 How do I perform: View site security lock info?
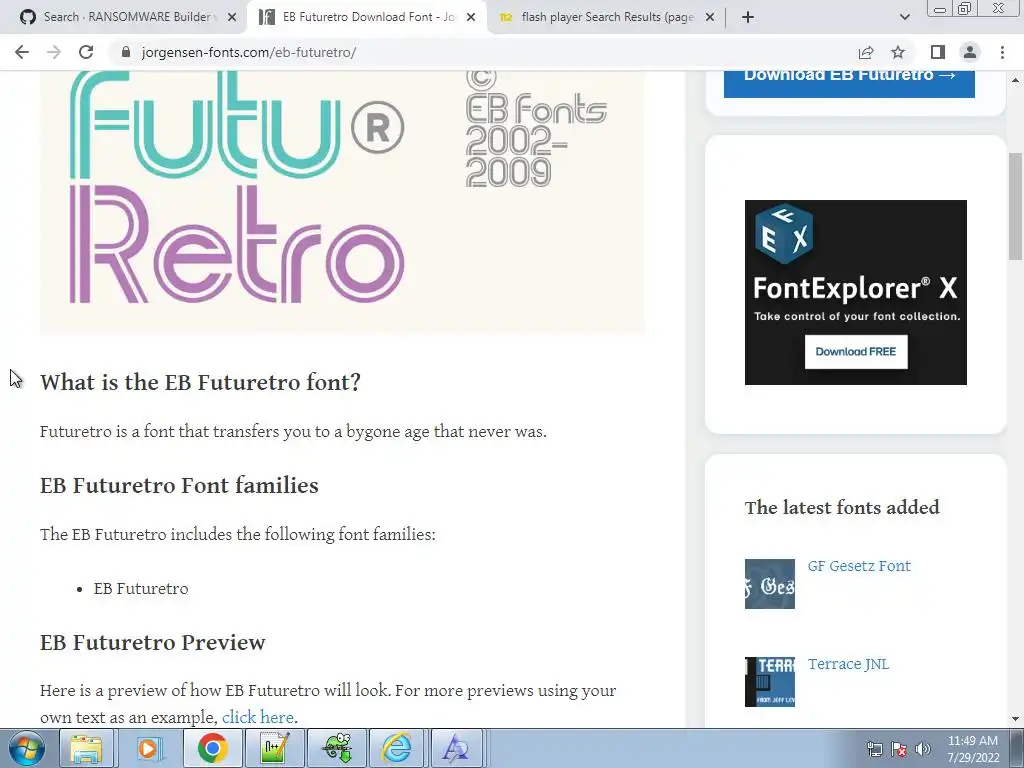[126, 52]
